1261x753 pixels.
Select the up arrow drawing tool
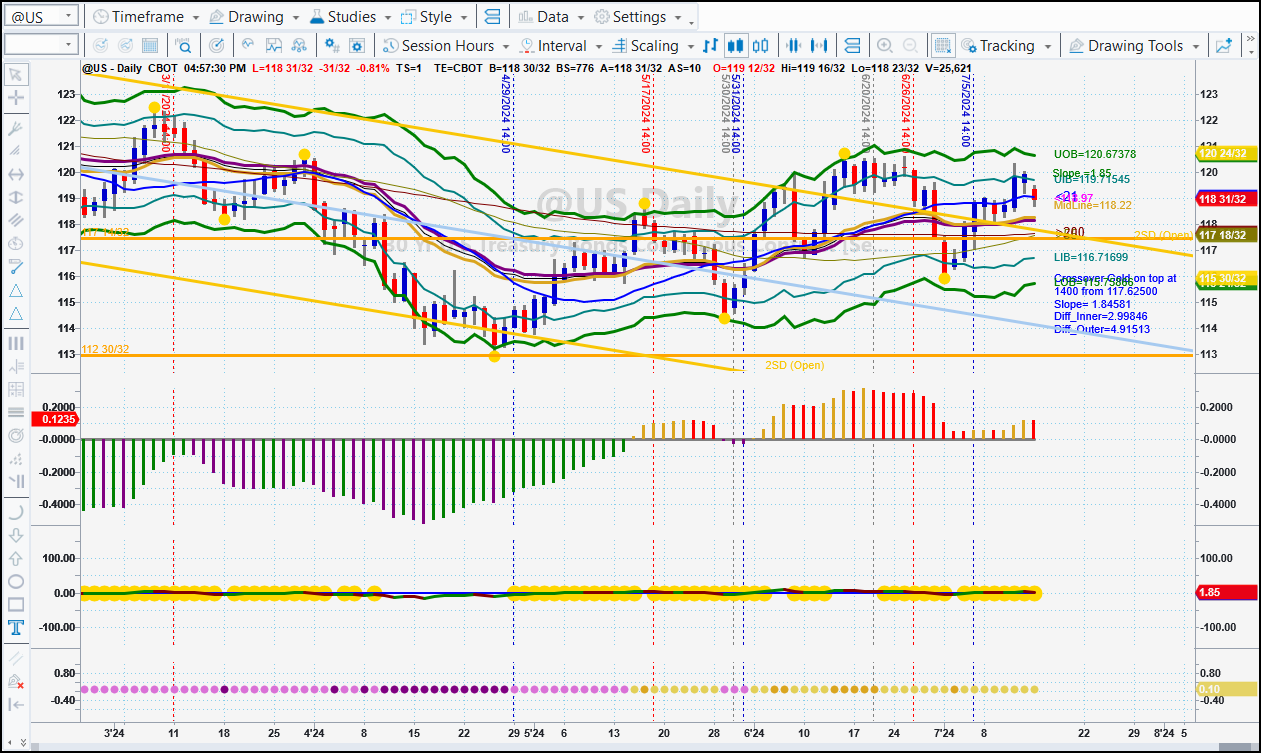point(16,558)
